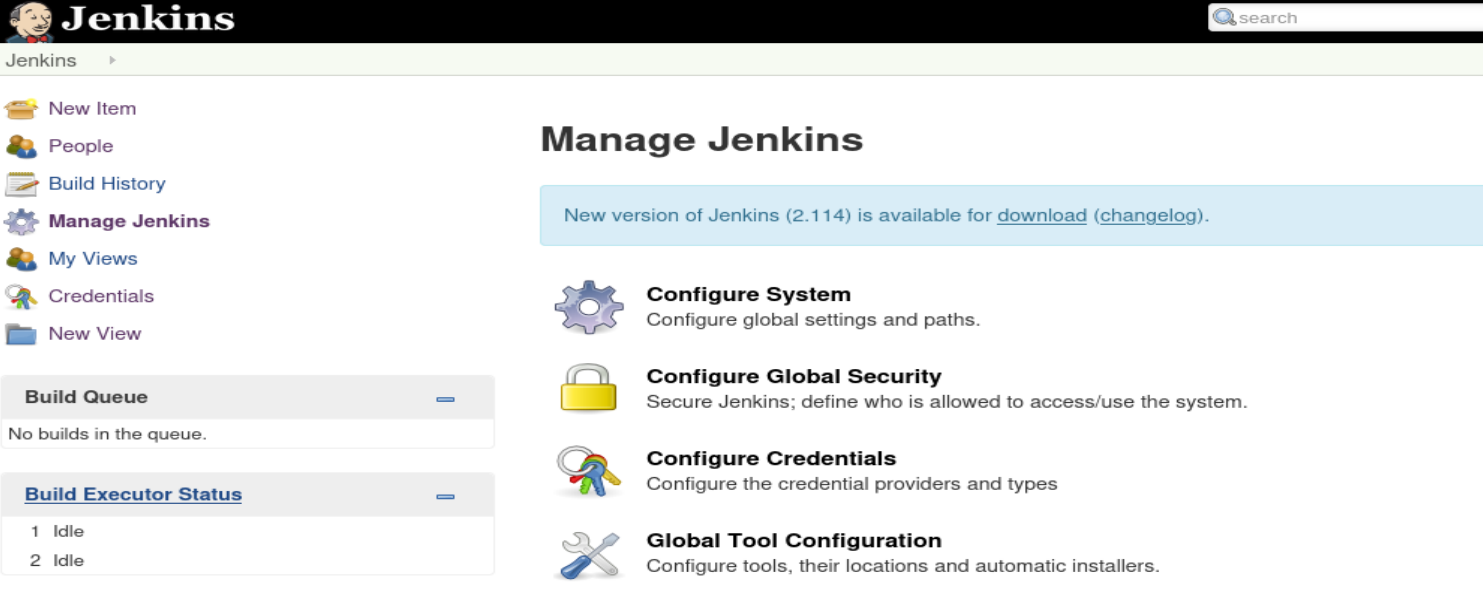
Task: Open the New Item link
Action: [x=92, y=108]
